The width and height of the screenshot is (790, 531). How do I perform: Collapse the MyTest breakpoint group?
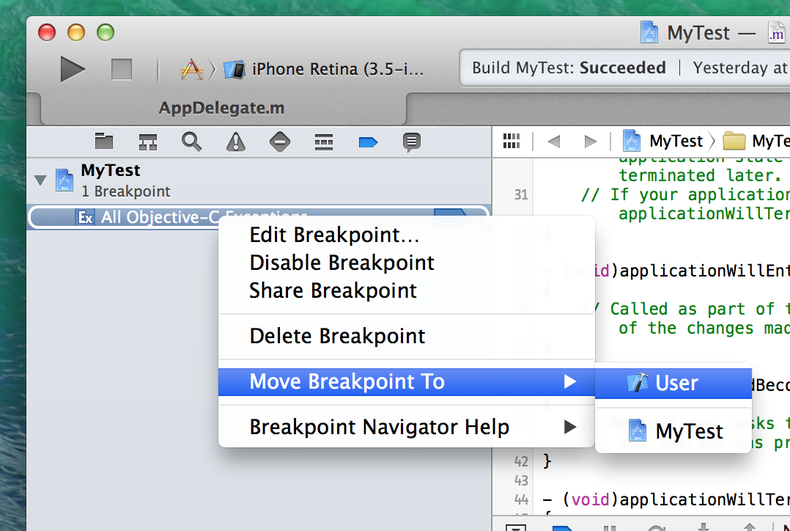click(x=40, y=180)
